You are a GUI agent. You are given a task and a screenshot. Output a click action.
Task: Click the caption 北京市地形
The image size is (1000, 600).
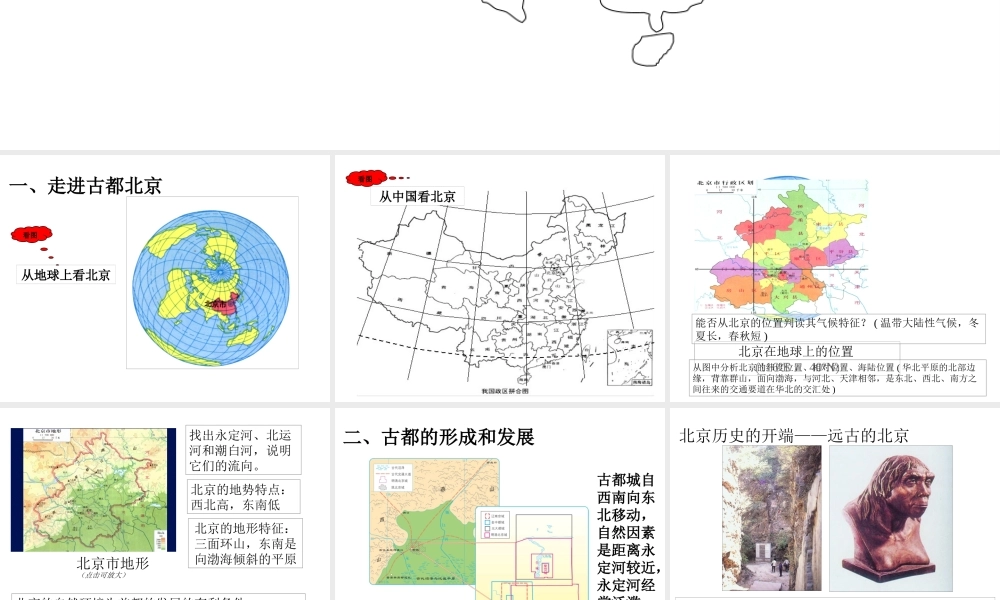113,563
